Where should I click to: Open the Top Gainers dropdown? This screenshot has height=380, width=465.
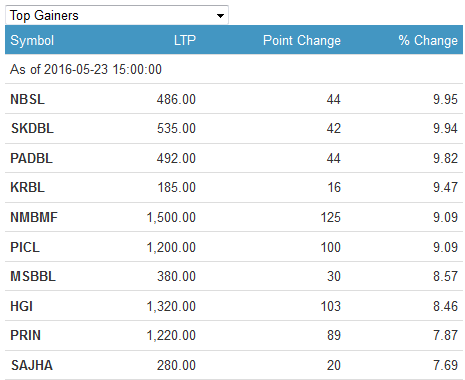pyautogui.click(x=117, y=15)
